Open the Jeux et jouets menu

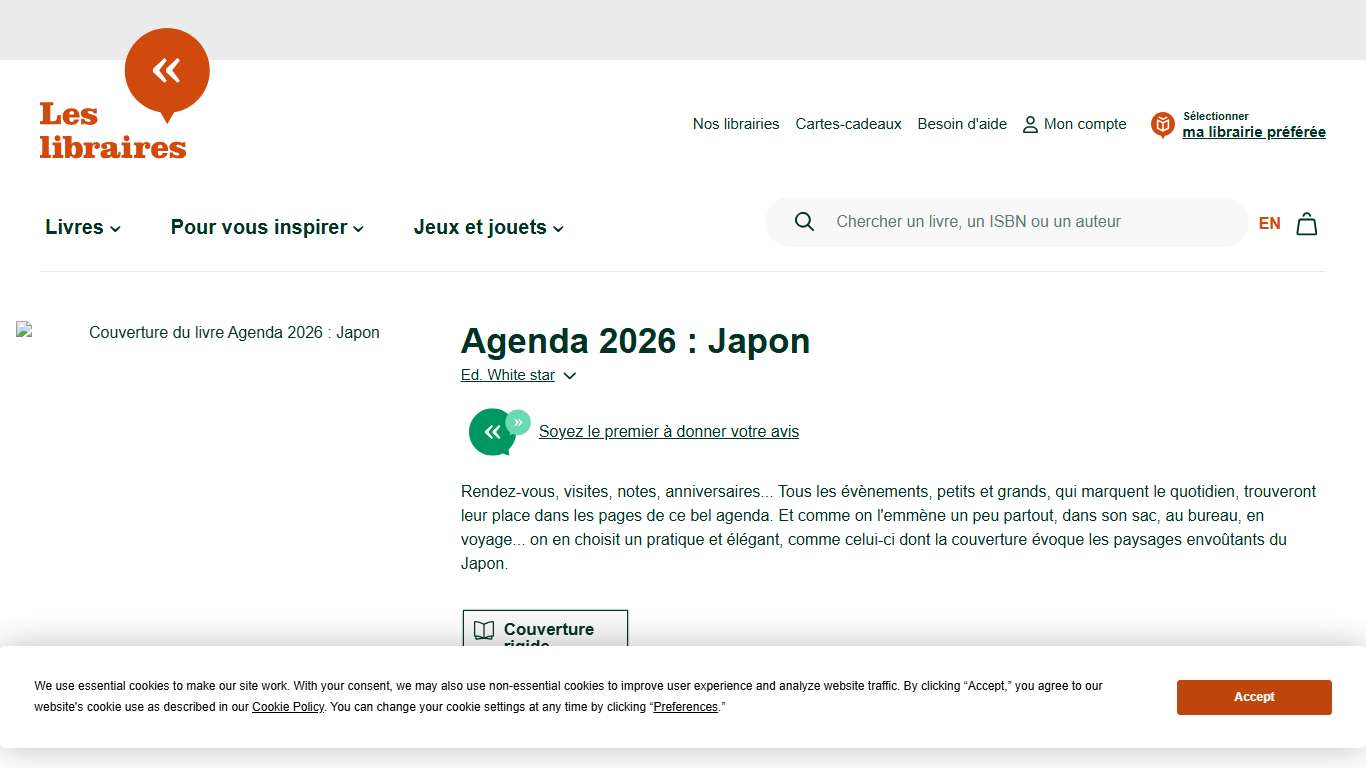click(x=487, y=227)
